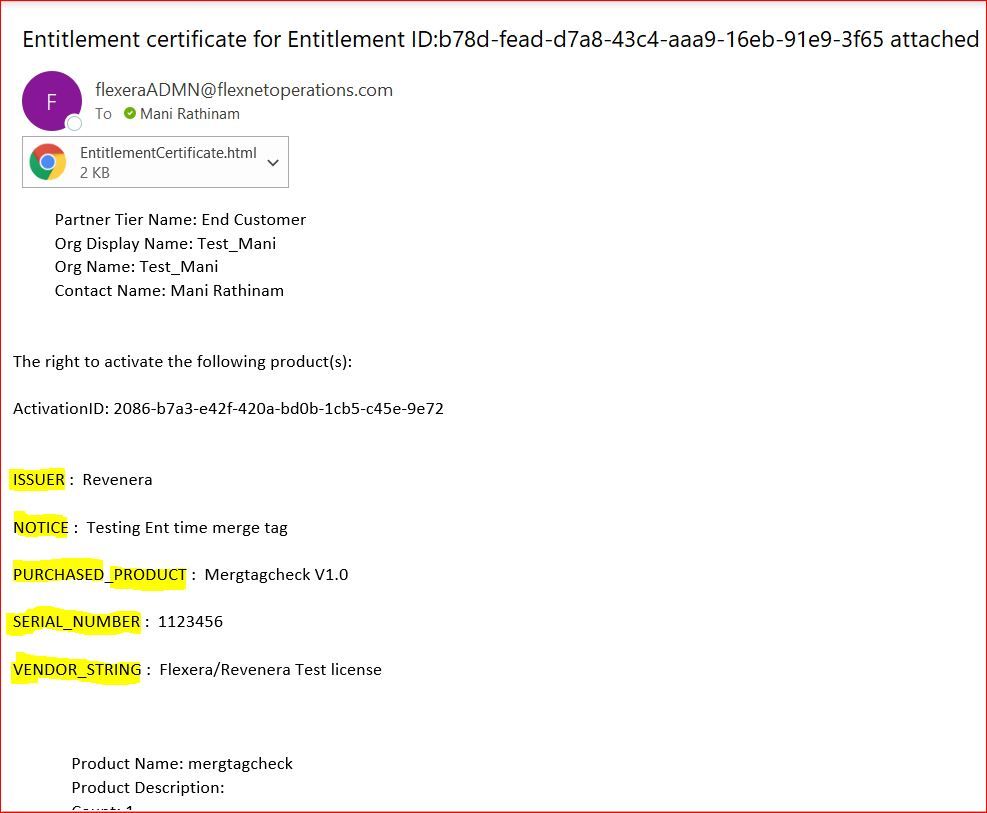Click the 'right to activate the following product(s)' sentence
Screen dimensions: 987x813
point(183,362)
